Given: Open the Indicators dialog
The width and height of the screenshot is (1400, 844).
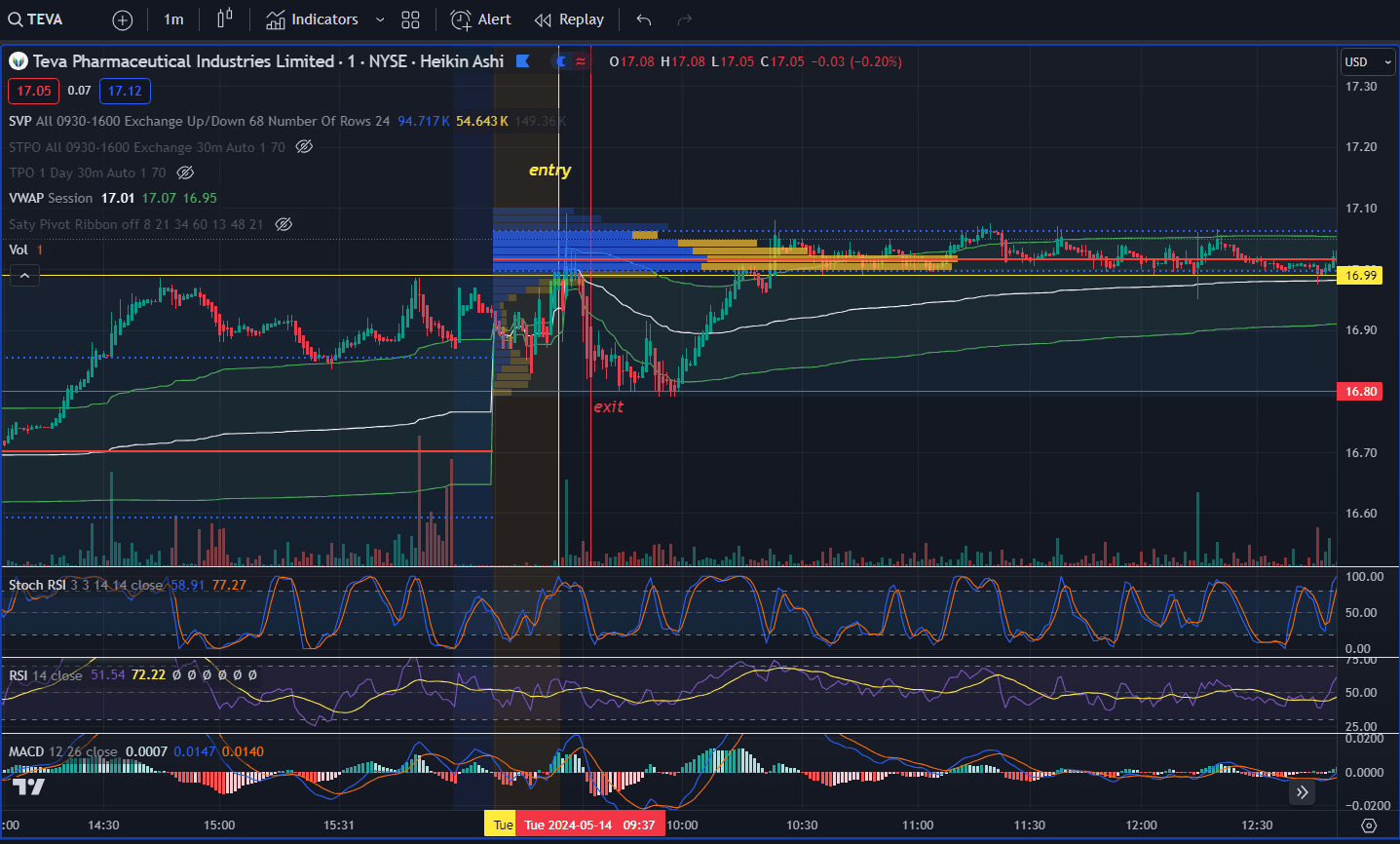Looking at the screenshot, I should click(313, 19).
